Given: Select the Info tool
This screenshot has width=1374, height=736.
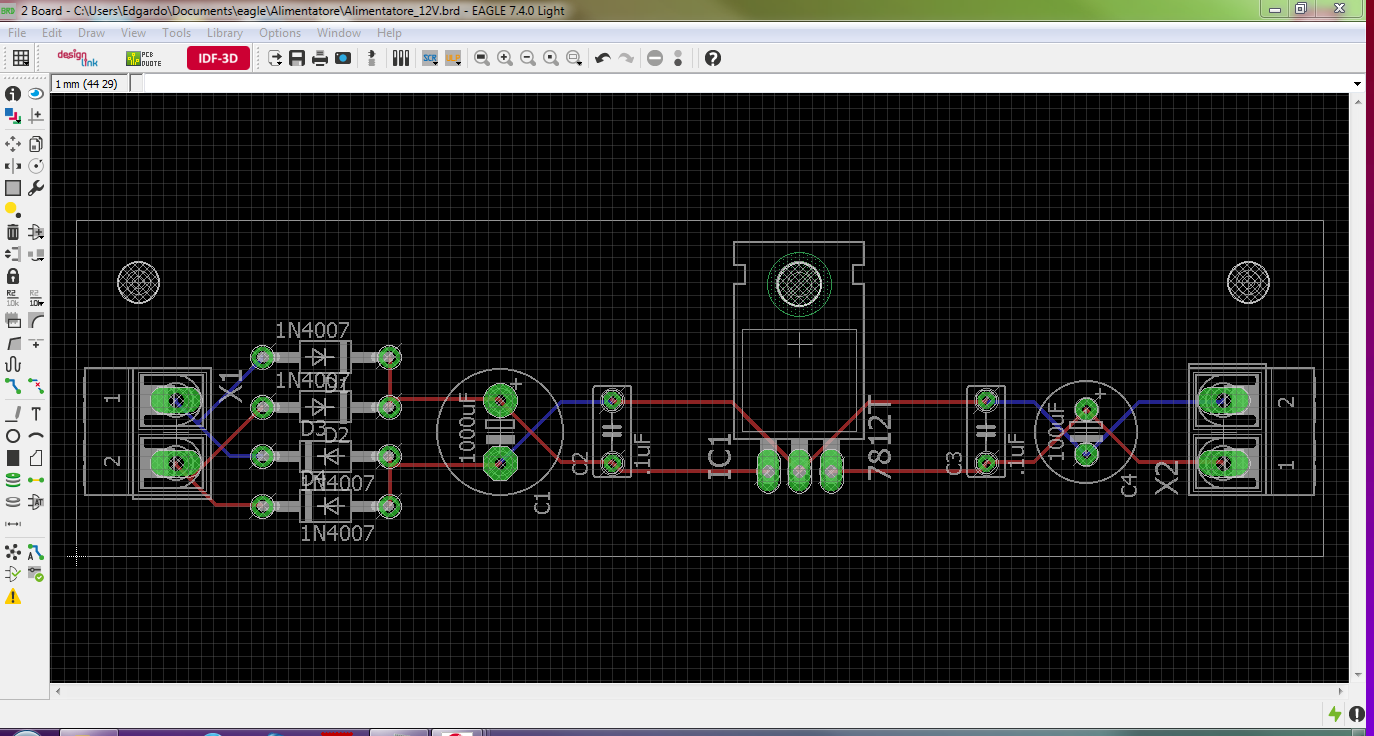Looking at the screenshot, I should (x=13, y=93).
